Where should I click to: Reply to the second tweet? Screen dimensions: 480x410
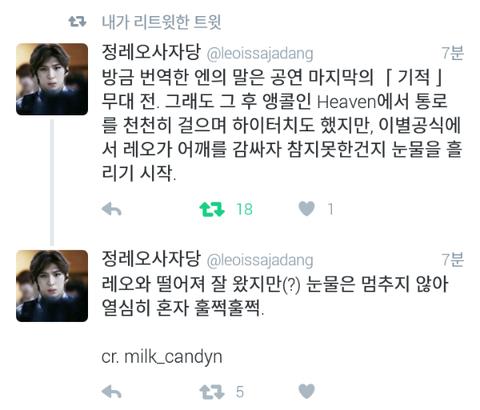tap(111, 391)
